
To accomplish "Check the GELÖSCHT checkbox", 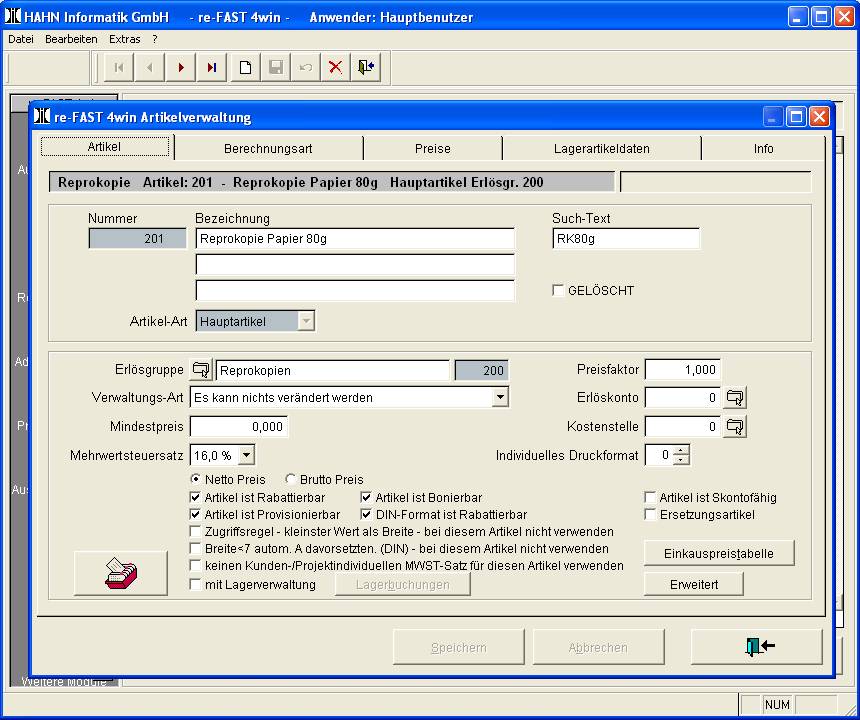I will [x=558, y=290].
